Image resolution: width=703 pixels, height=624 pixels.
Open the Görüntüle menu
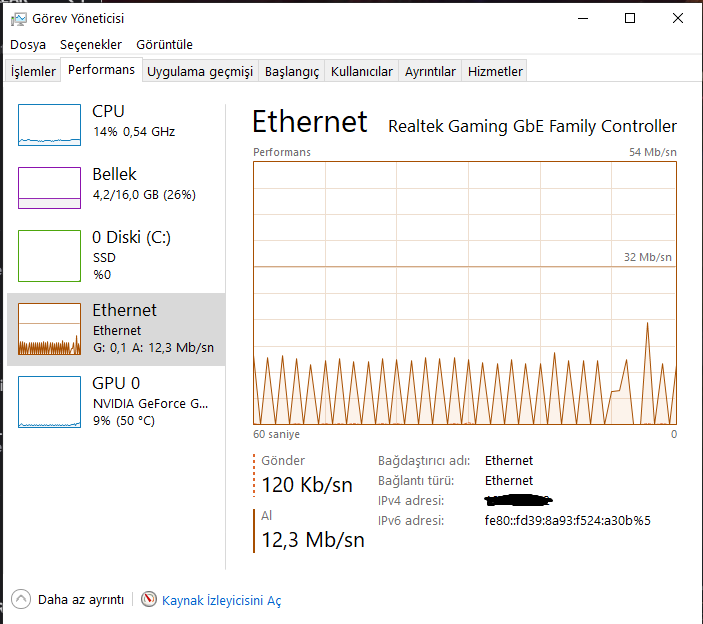coord(164,45)
